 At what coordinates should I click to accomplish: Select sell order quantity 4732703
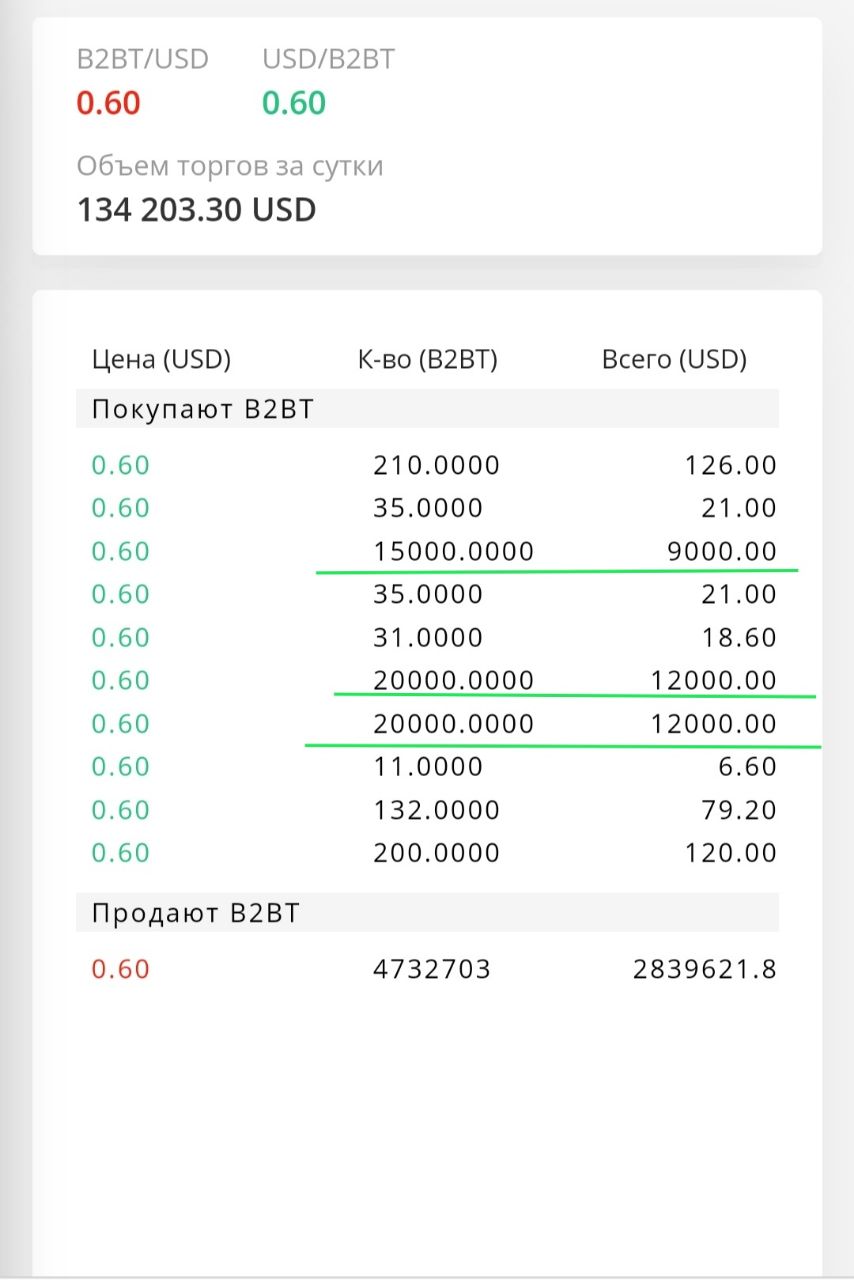pyautogui.click(x=432, y=968)
